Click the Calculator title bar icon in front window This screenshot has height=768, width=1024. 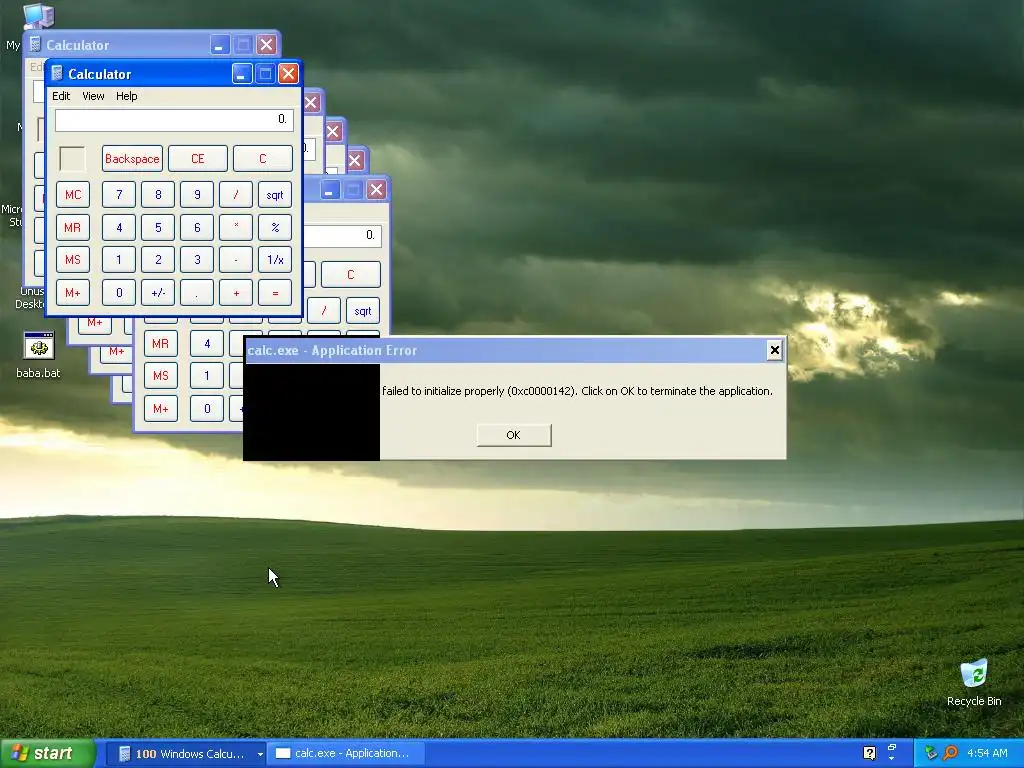(x=57, y=74)
